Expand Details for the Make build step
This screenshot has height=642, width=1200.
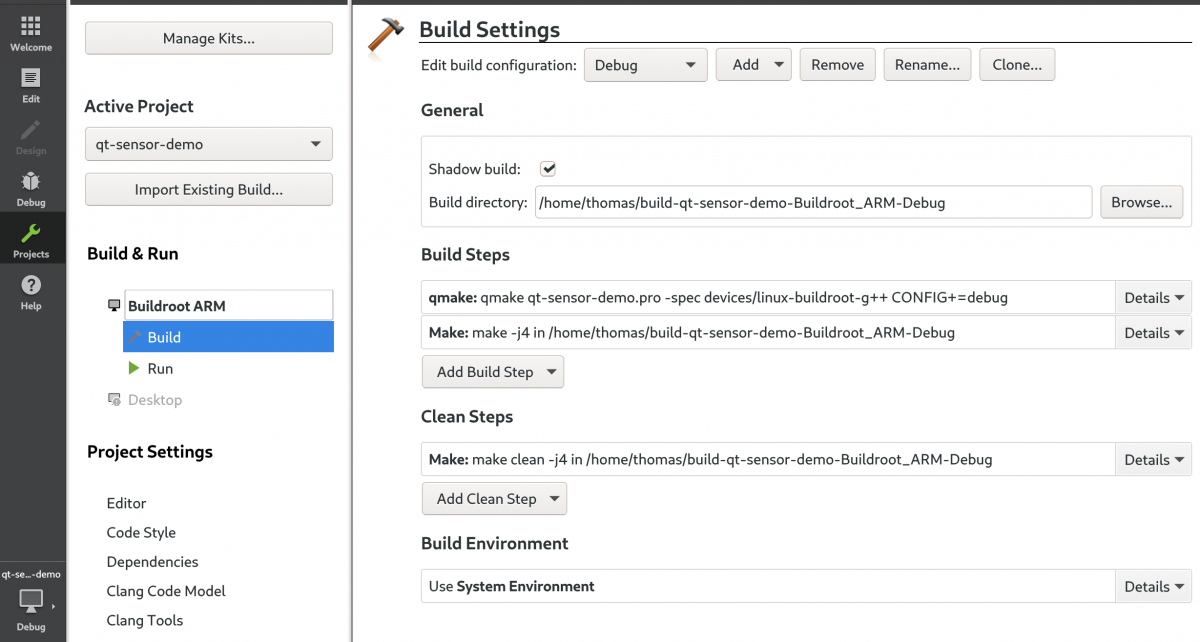1153,332
